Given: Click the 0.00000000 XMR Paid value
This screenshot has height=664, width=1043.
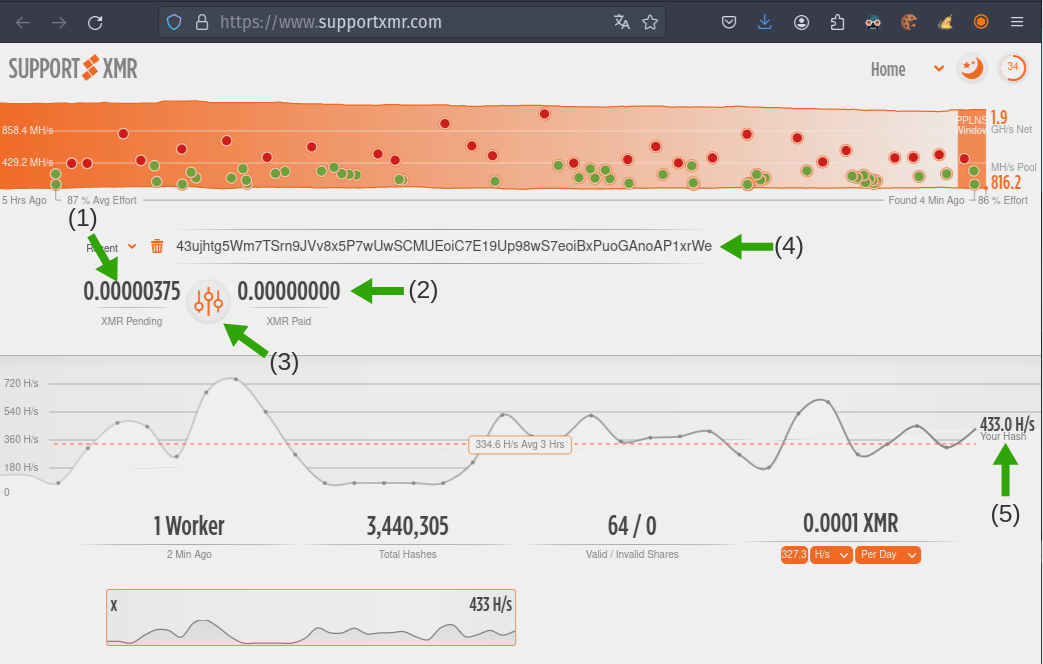Looking at the screenshot, I should pos(289,291).
